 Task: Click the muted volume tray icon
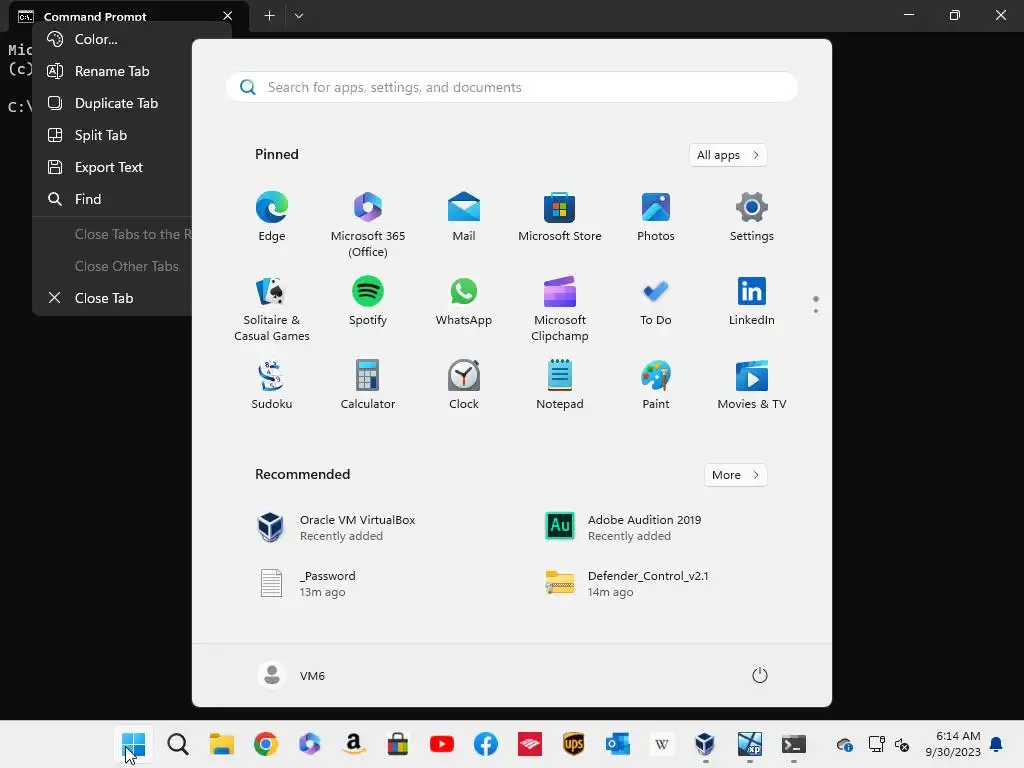point(902,744)
